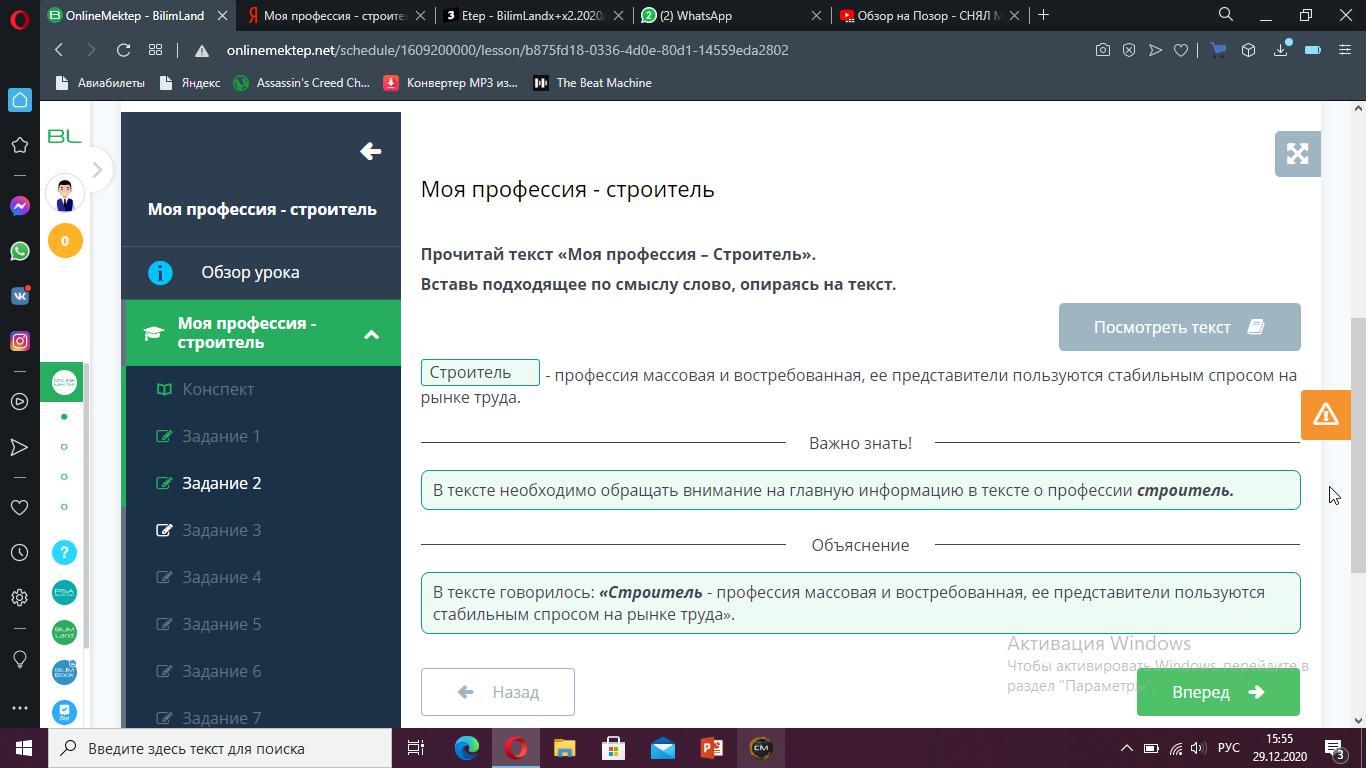Open the downloads icon in the toolbar
Image resolution: width=1366 pixels, height=768 pixels.
click(1281, 50)
